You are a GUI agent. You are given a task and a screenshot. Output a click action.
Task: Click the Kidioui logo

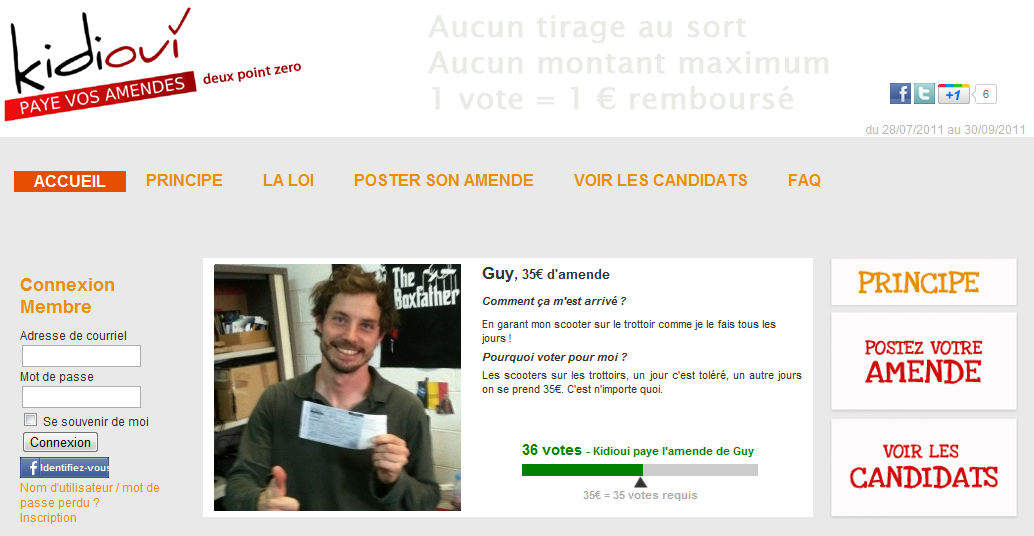point(100,49)
